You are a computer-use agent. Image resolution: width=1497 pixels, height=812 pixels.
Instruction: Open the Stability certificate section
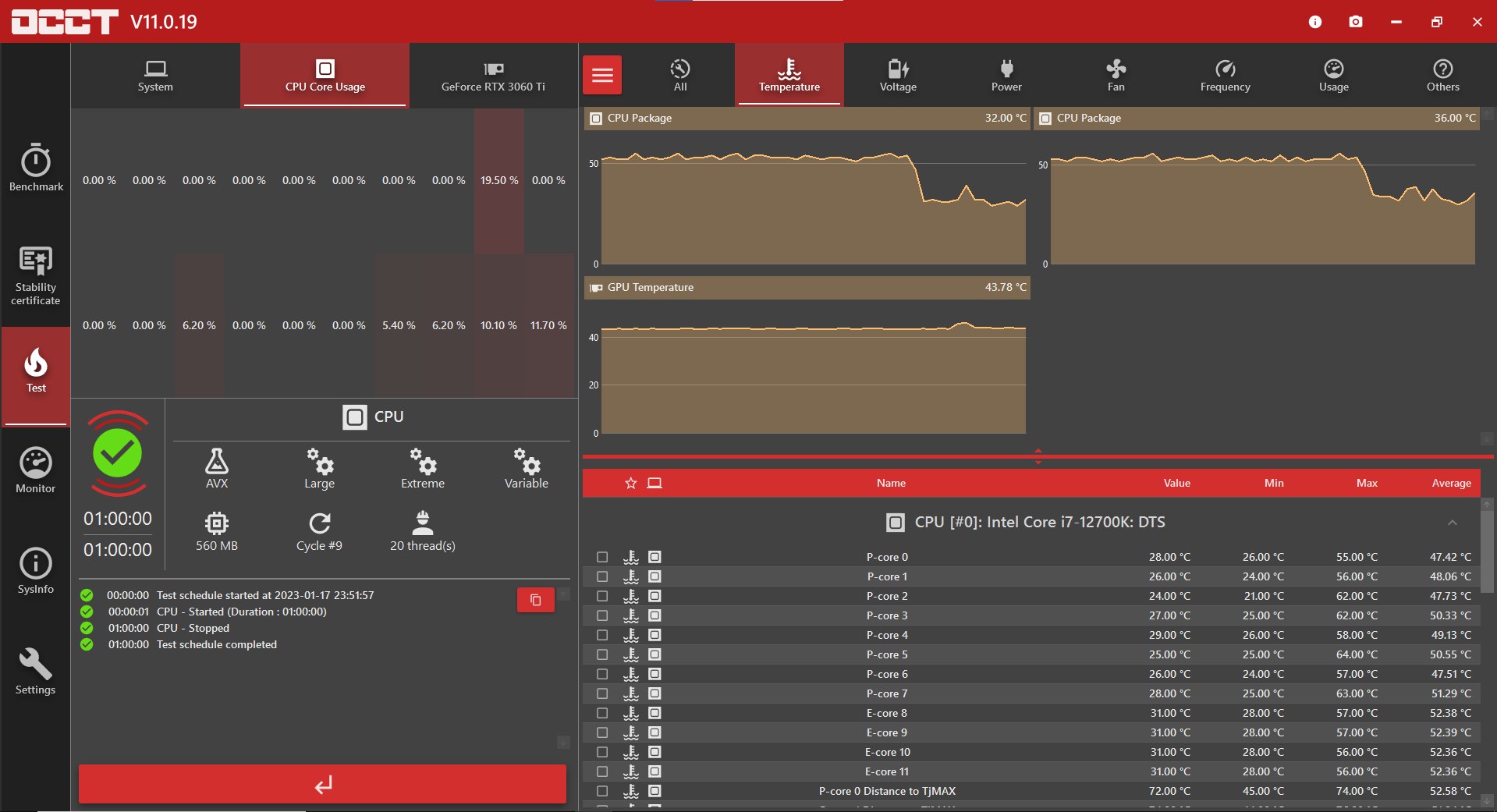click(36, 275)
